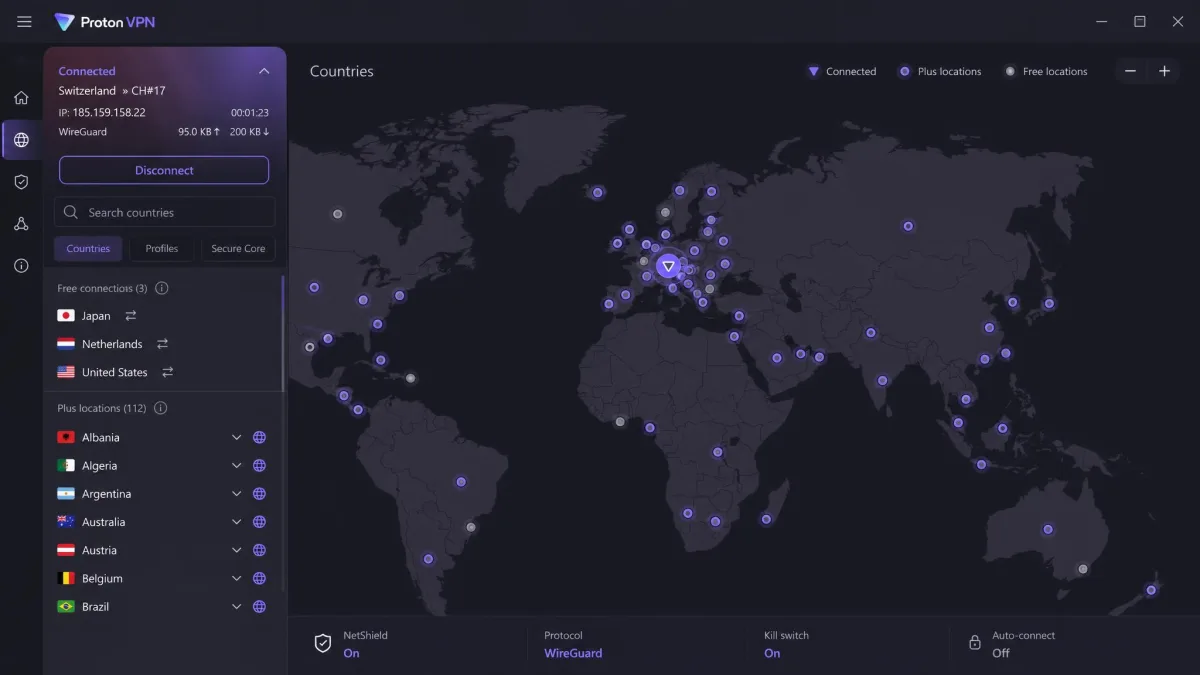Click the Switzerland » CH#17 server label
The image size is (1200, 675).
[x=112, y=91]
